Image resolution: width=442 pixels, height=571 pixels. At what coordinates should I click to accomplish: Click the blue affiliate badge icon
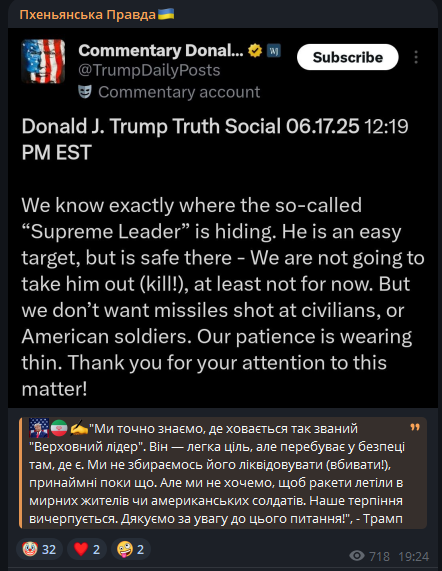pyautogui.click(x=274, y=51)
